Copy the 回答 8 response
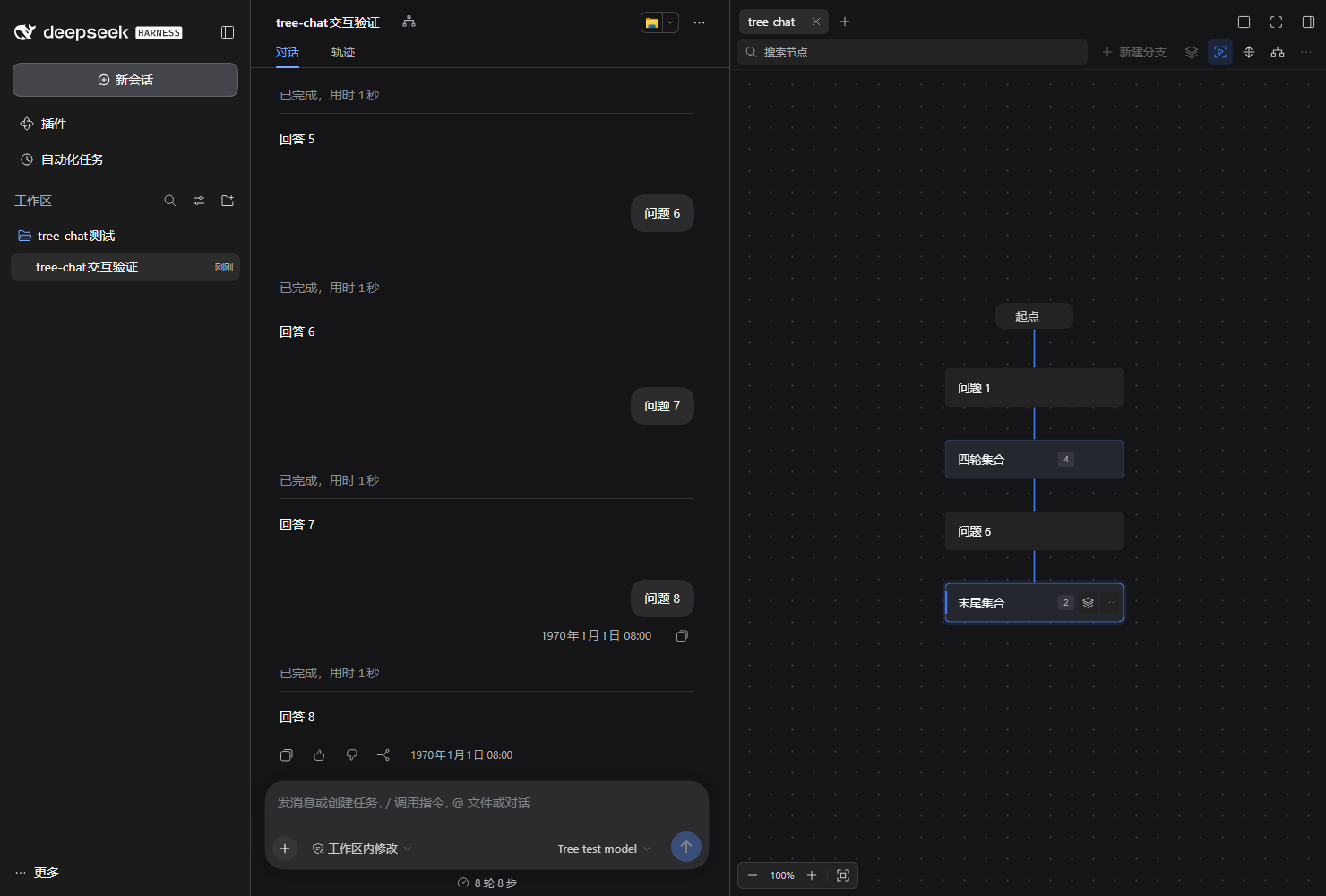 point(287,755)
